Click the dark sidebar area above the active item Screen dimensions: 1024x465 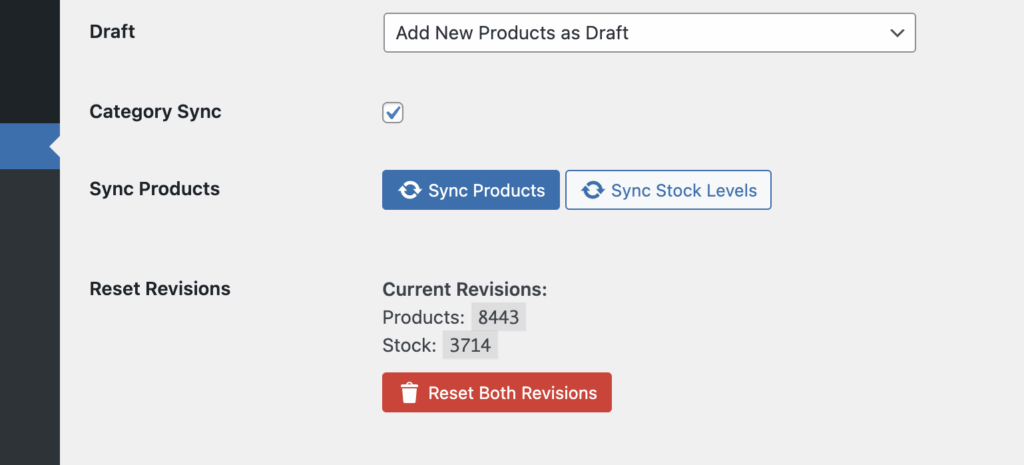(x=29, y=61)
